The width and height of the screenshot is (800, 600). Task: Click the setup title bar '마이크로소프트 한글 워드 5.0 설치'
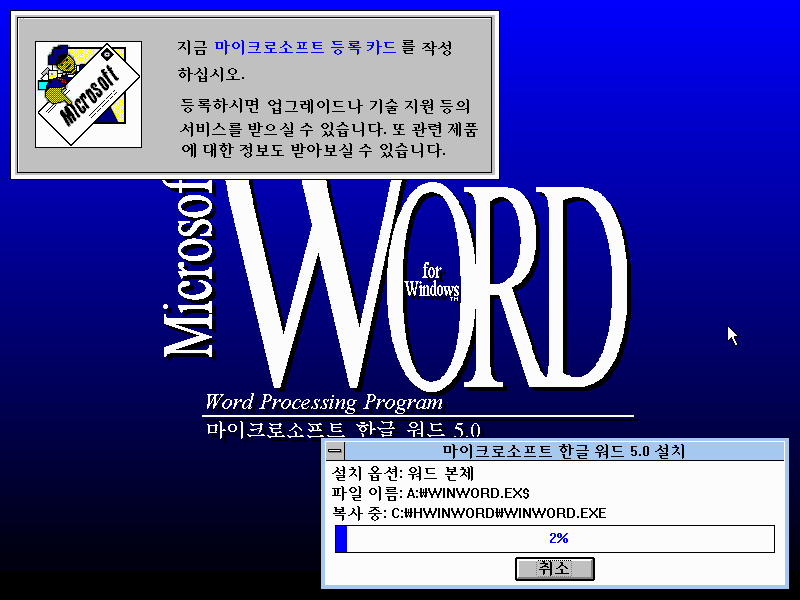pos(564,451)
